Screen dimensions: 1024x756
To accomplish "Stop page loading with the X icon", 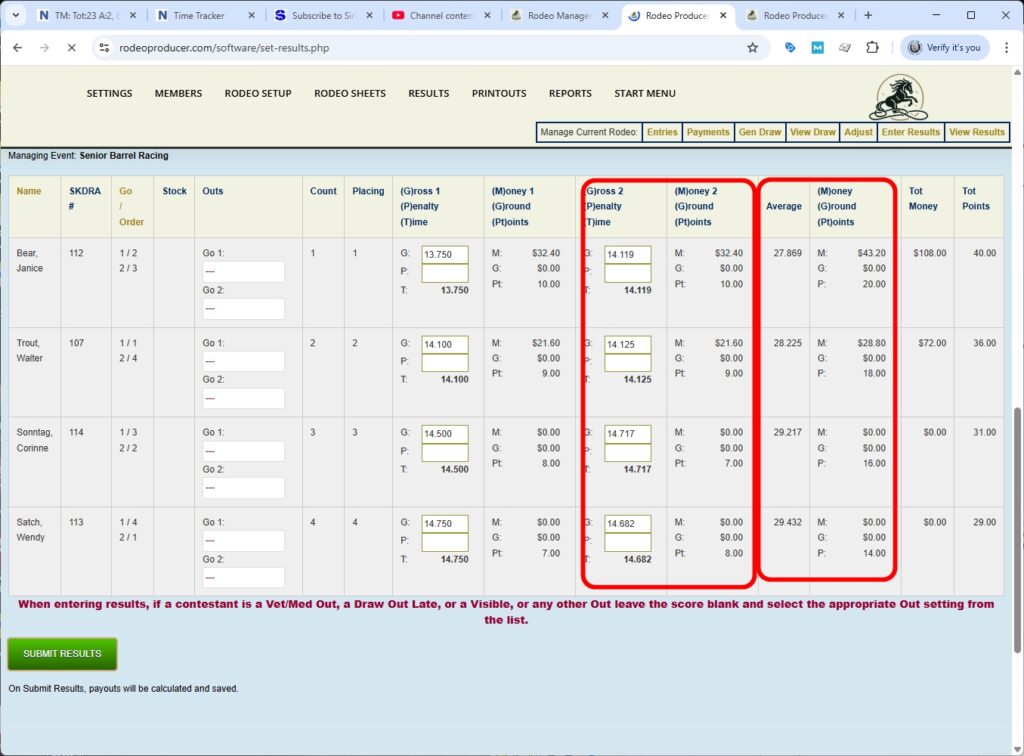I will coord(70,47).
